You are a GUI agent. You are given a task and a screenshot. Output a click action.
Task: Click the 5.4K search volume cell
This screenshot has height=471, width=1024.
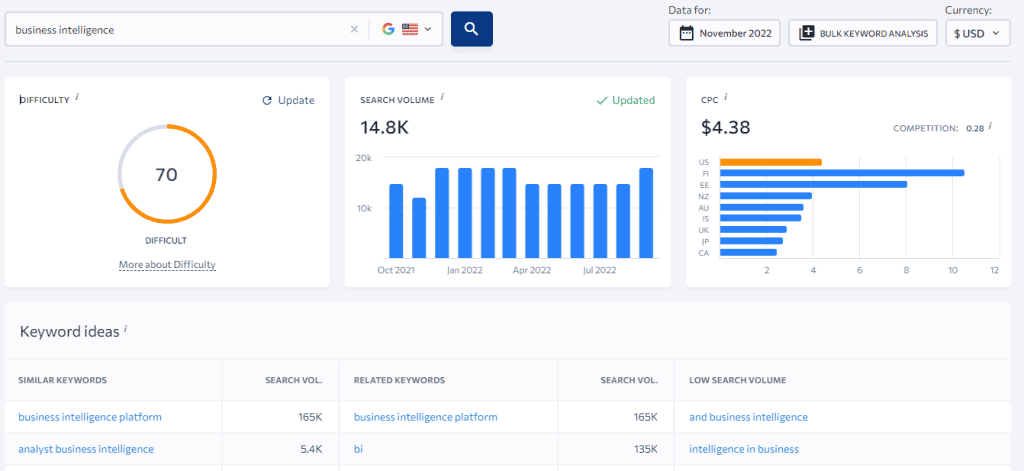pyautogui.click(x=311, y=449)
